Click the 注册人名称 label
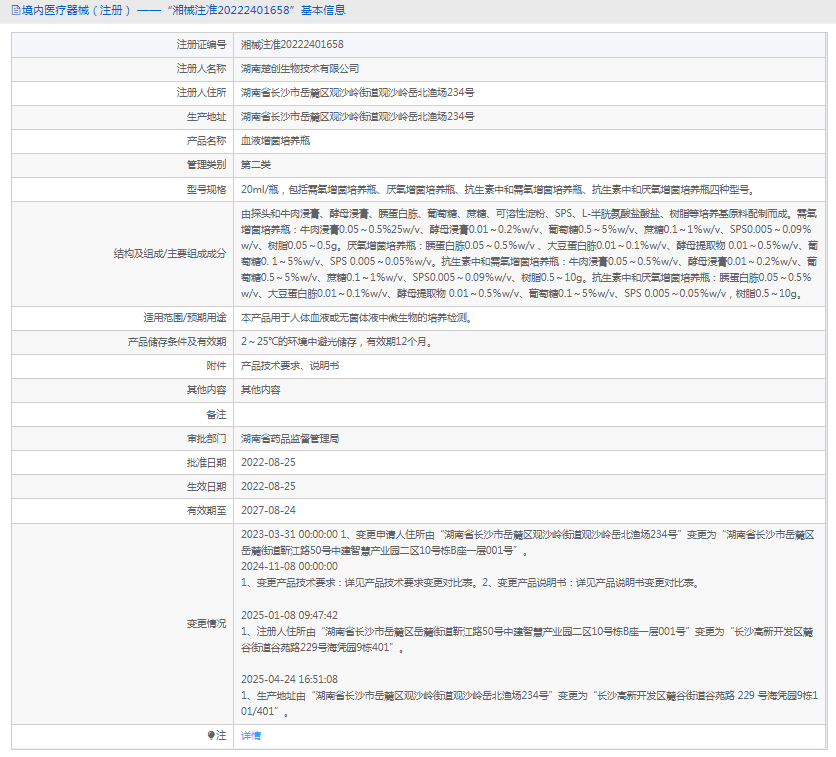 coord(201,69)
